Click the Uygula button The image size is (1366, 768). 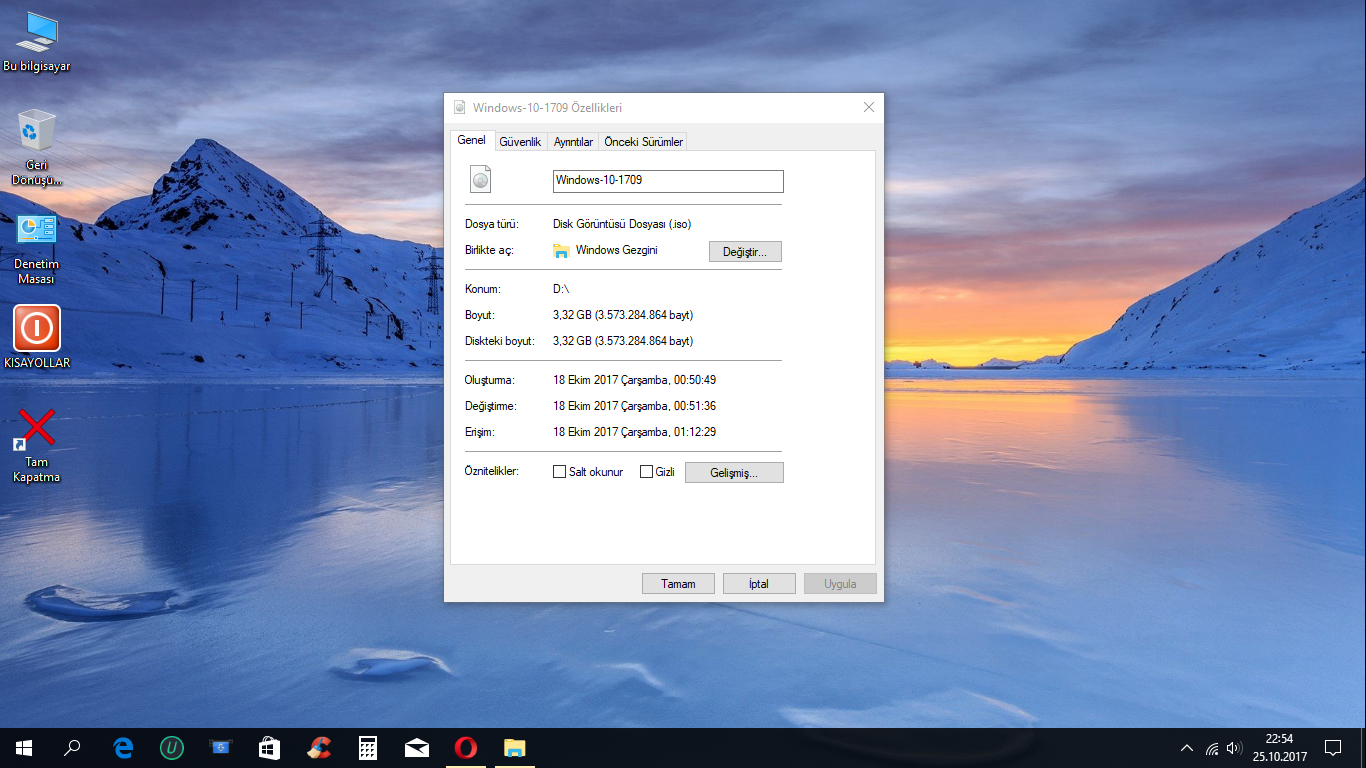(840, 584)
